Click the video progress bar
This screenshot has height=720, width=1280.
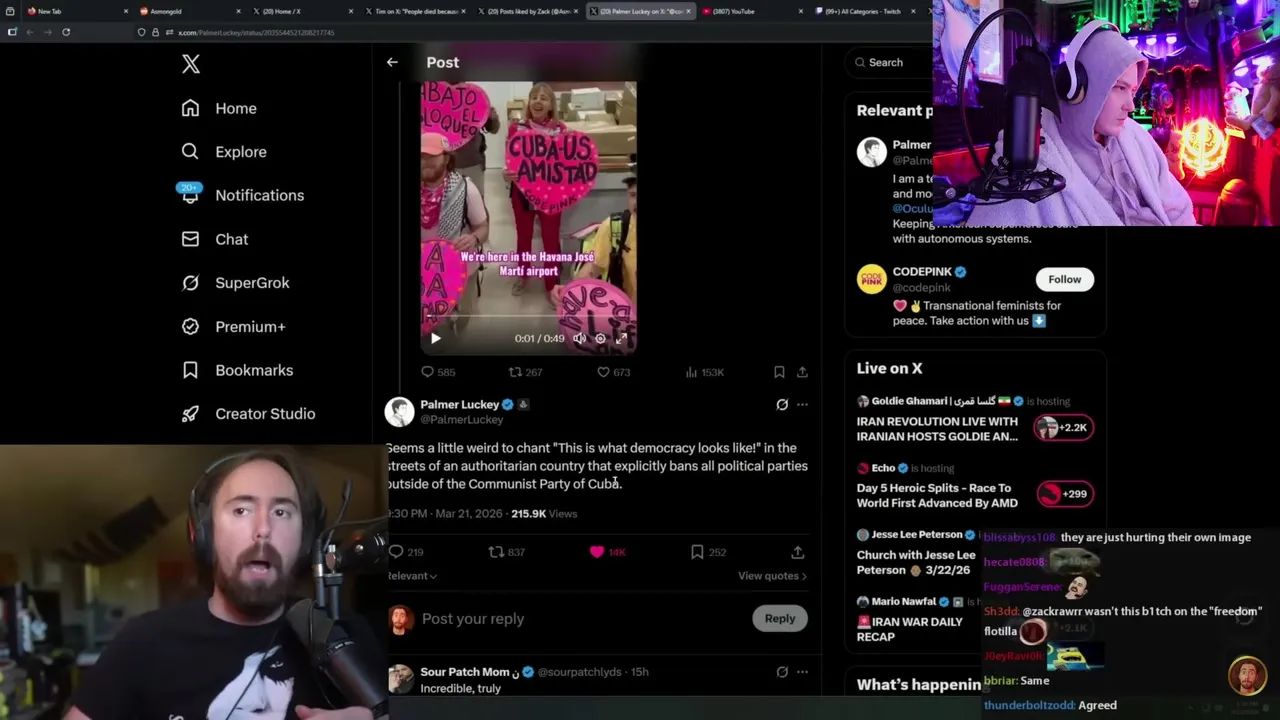[x=528, y=318]
